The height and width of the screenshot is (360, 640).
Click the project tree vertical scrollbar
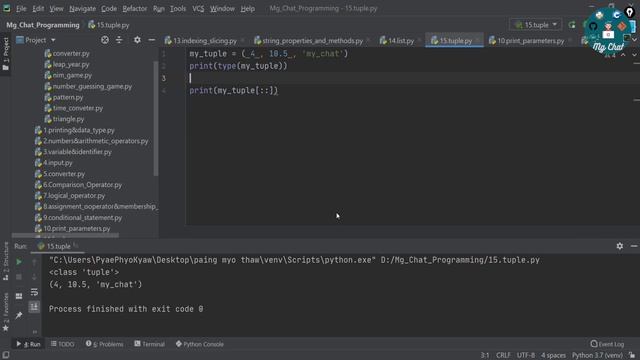point(156,118)
